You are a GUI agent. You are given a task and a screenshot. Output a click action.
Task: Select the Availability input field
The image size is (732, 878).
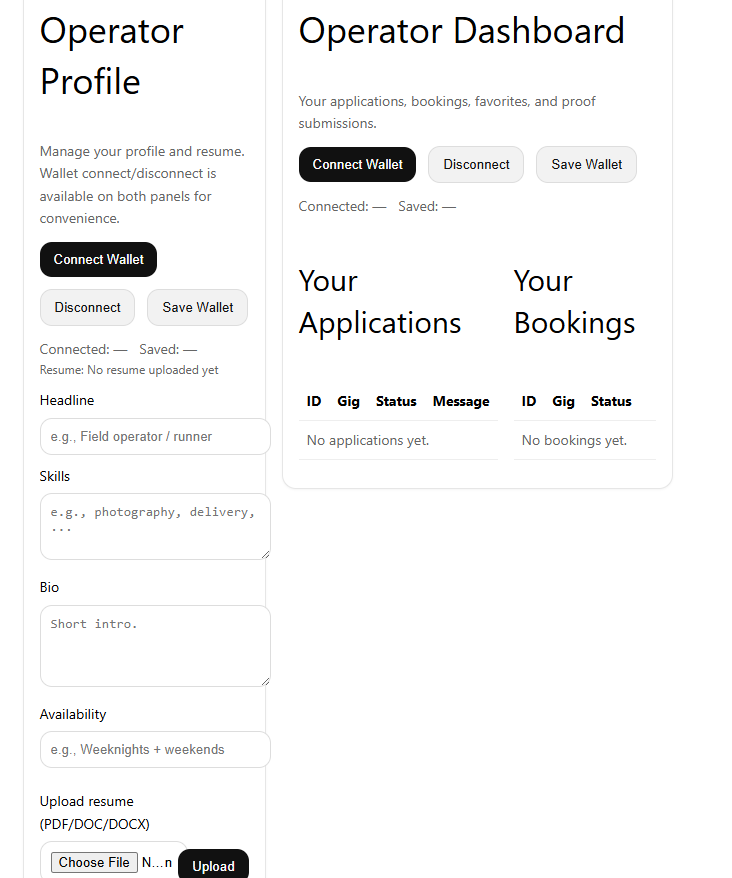155,750
